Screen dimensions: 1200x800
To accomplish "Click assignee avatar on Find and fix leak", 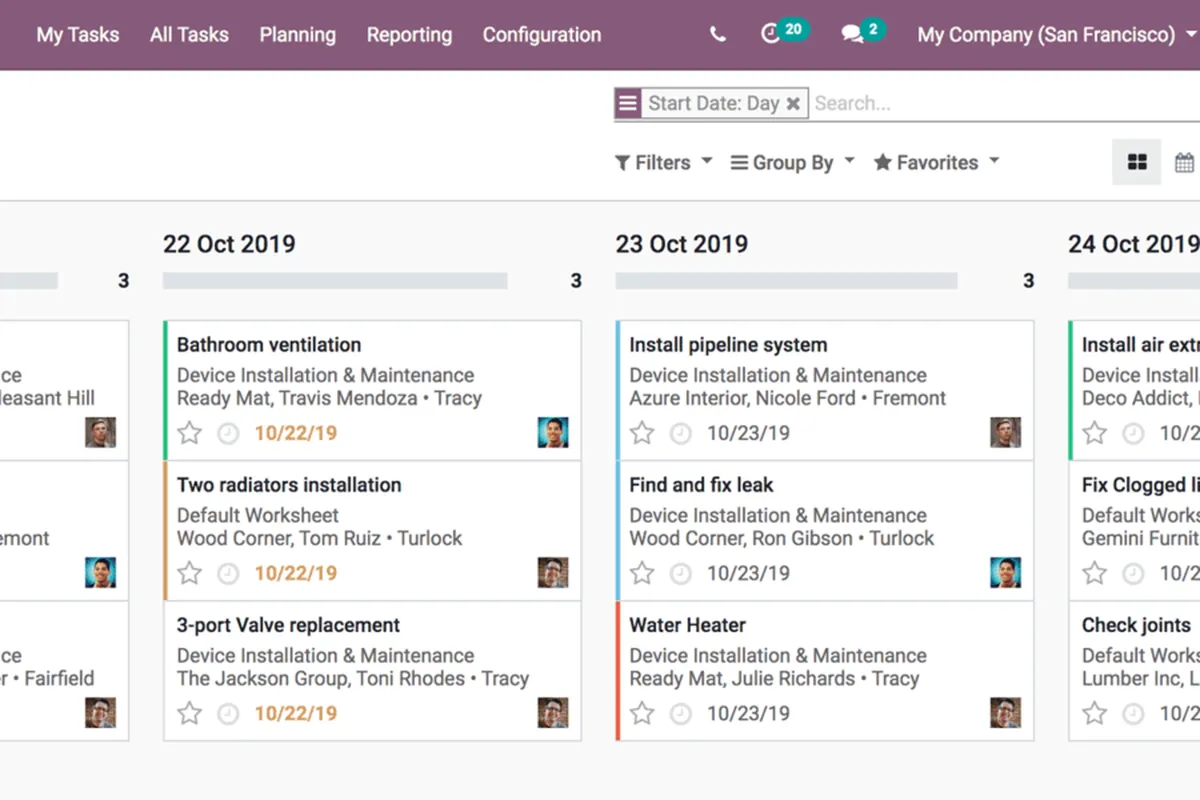I will [x=1006, y=572].
